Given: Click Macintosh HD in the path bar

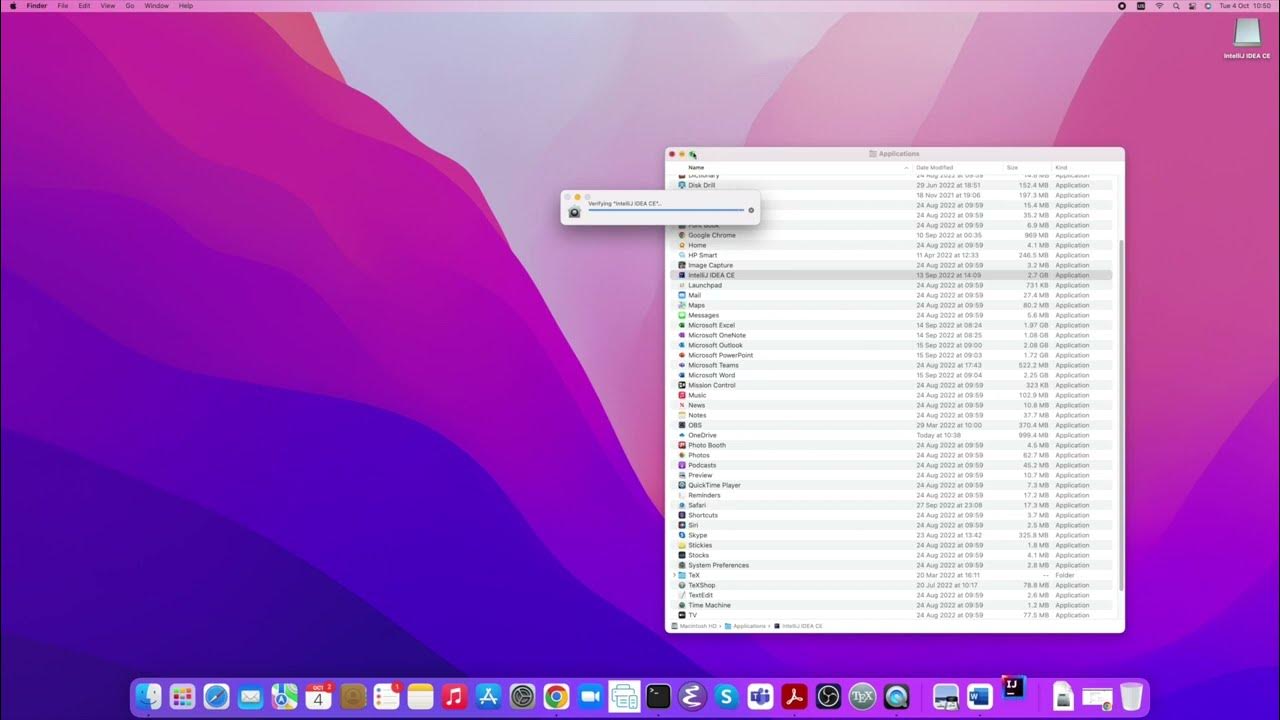Looking at the screenshot, I should click(695, 626).
